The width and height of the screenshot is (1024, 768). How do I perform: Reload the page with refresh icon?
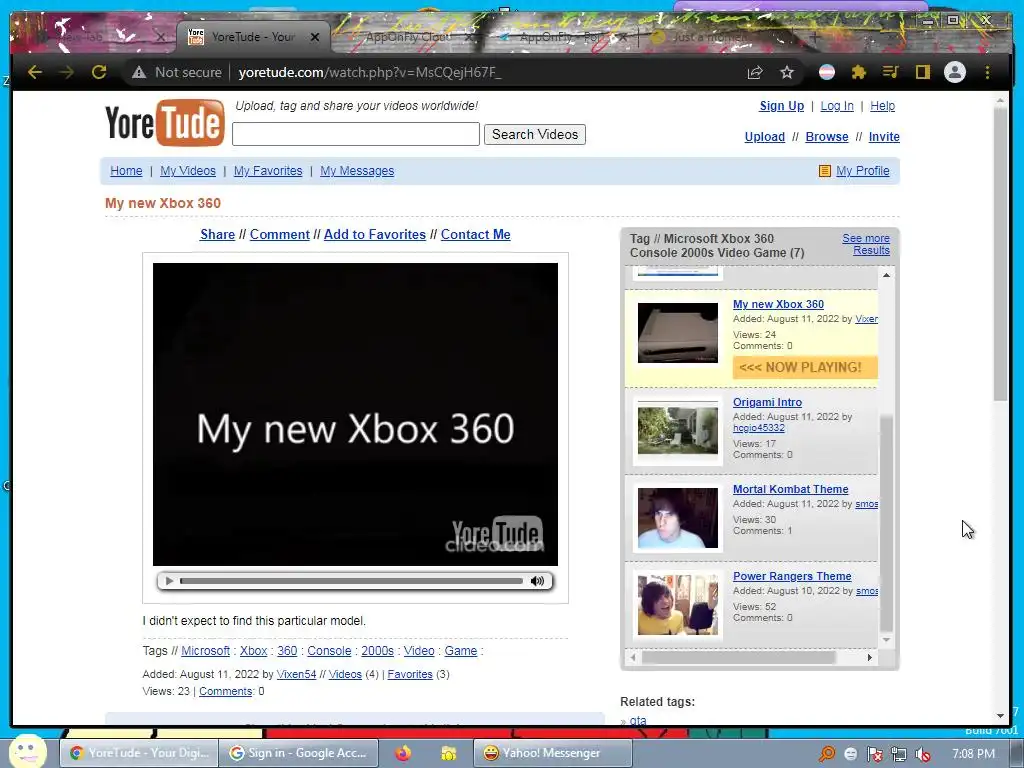99,72
